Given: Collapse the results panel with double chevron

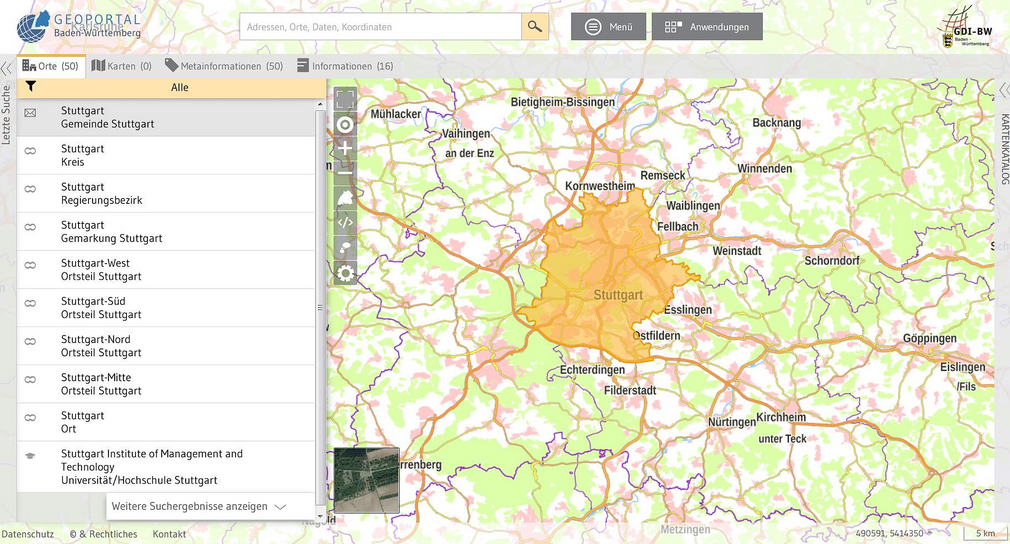Looking at the screenshot, I should [x=6, y=69].
